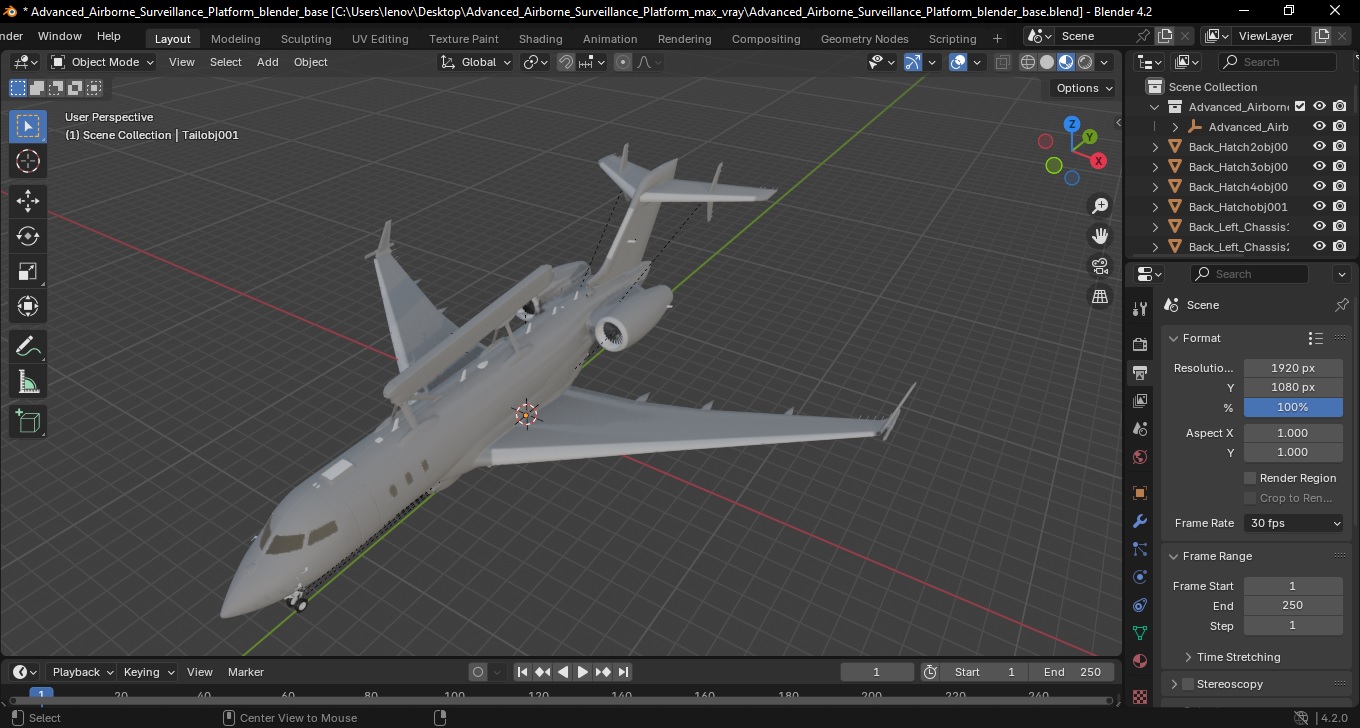
Task: Open the Particles properties tab
Action: click(1139, 549)
